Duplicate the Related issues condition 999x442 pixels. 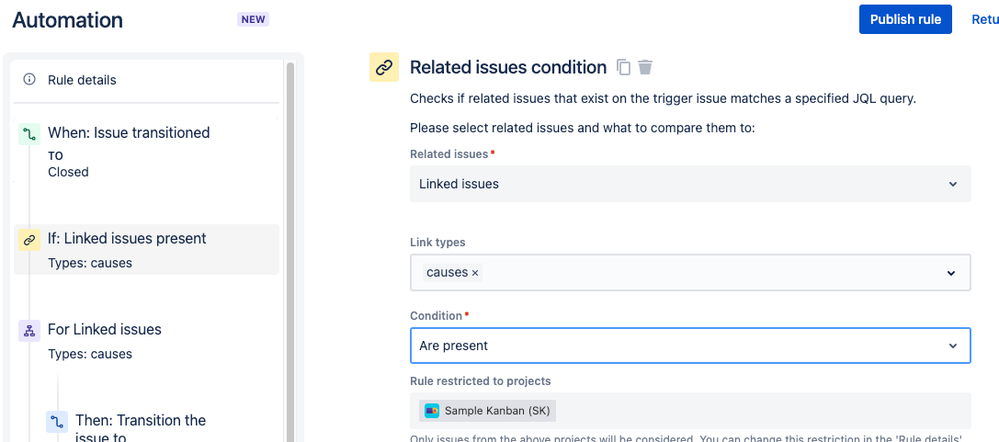pos(624,67)
